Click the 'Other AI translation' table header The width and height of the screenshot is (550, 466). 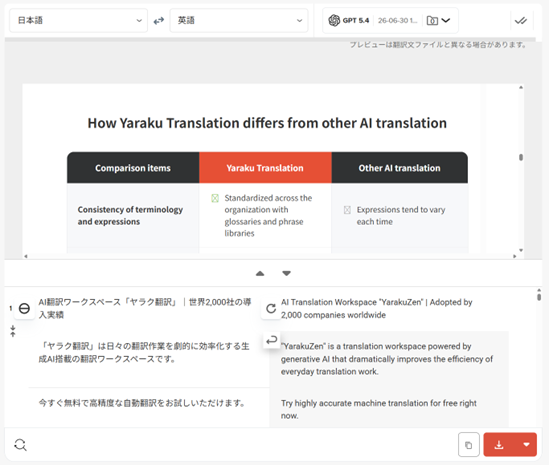pos(400,168)
